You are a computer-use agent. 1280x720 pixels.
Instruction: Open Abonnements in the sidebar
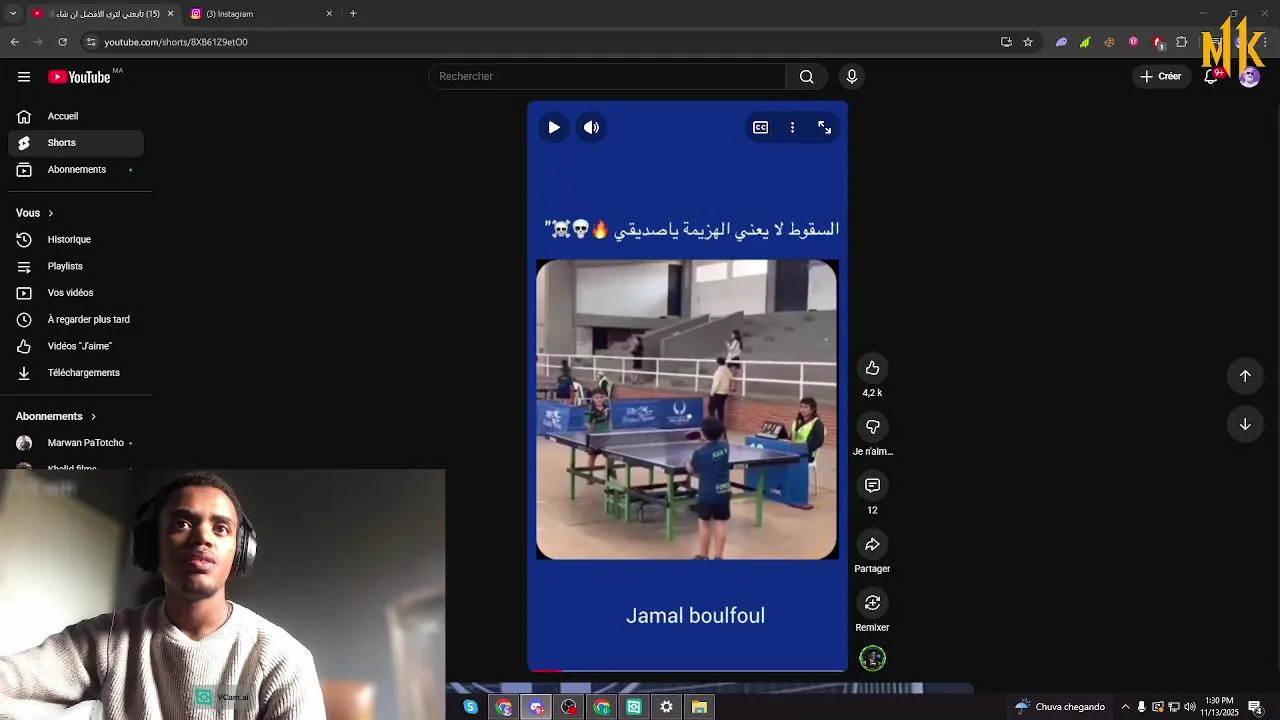[x=76, y=170]
